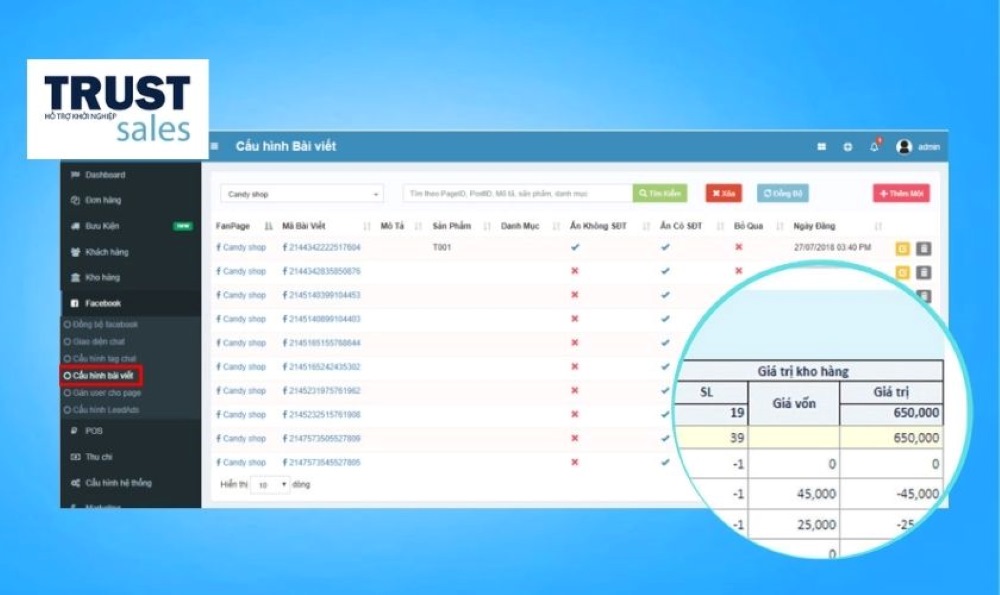Click the trash delete icon in first row
This screenshot has width=1000, height=595.
click(923, 248)
